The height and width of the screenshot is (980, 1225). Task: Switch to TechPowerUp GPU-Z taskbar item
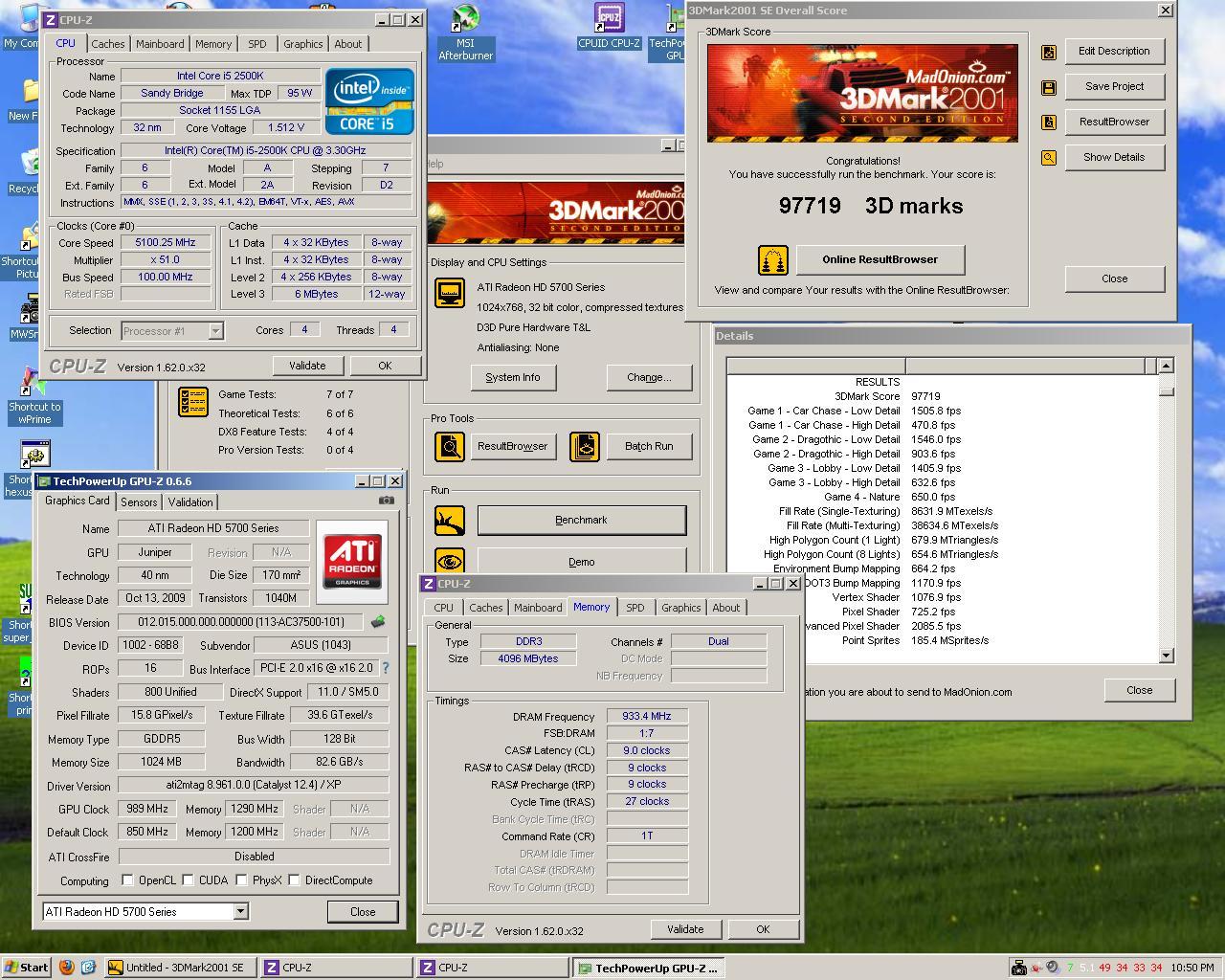coord(648,968)
